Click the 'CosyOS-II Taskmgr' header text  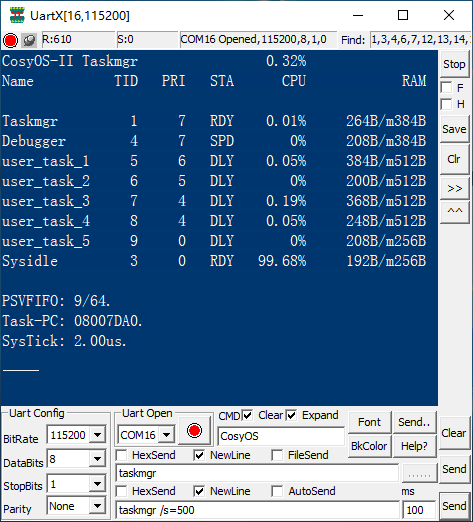(70, 61)
